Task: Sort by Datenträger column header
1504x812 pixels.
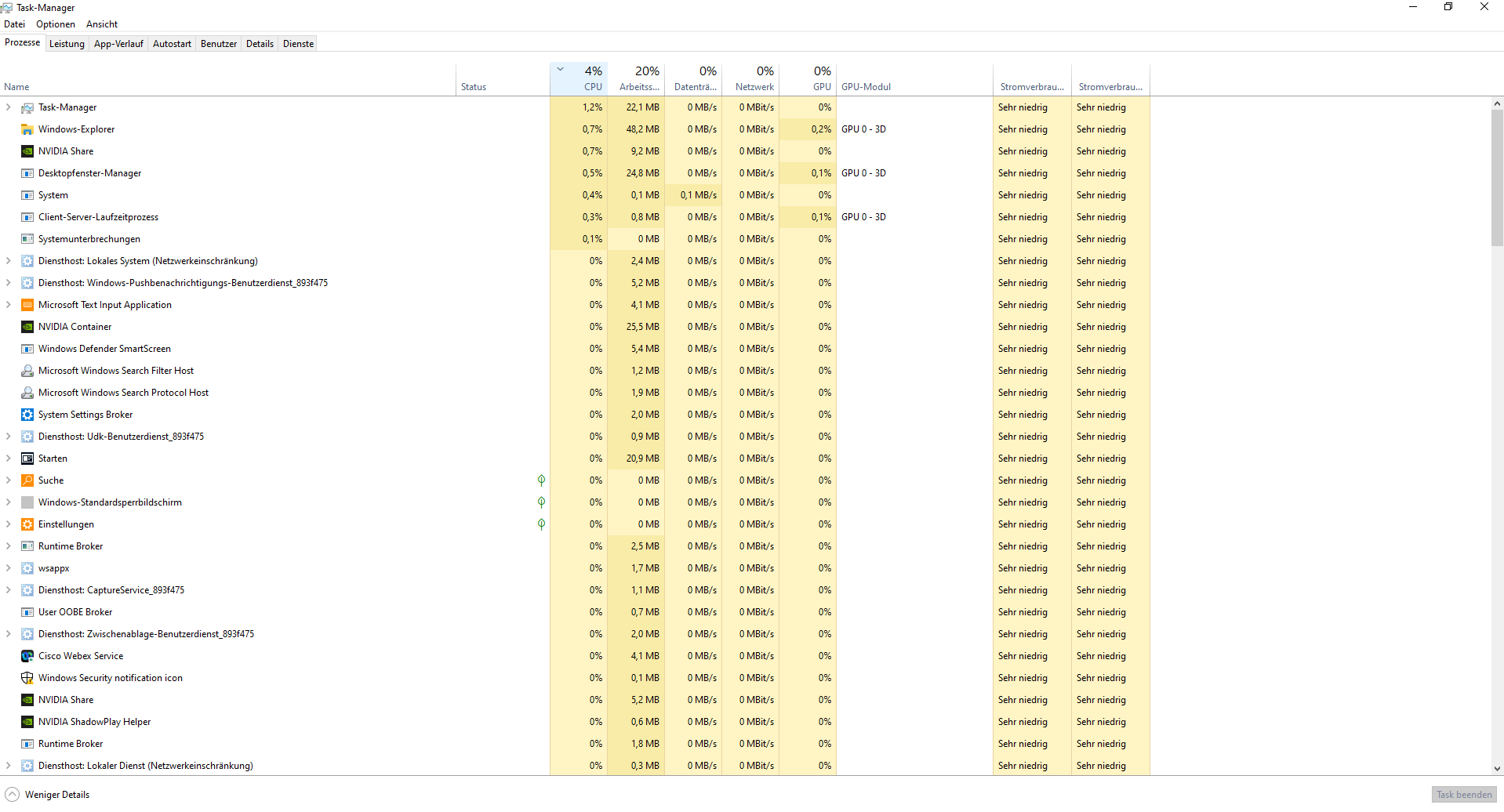Action: point(693,79)
